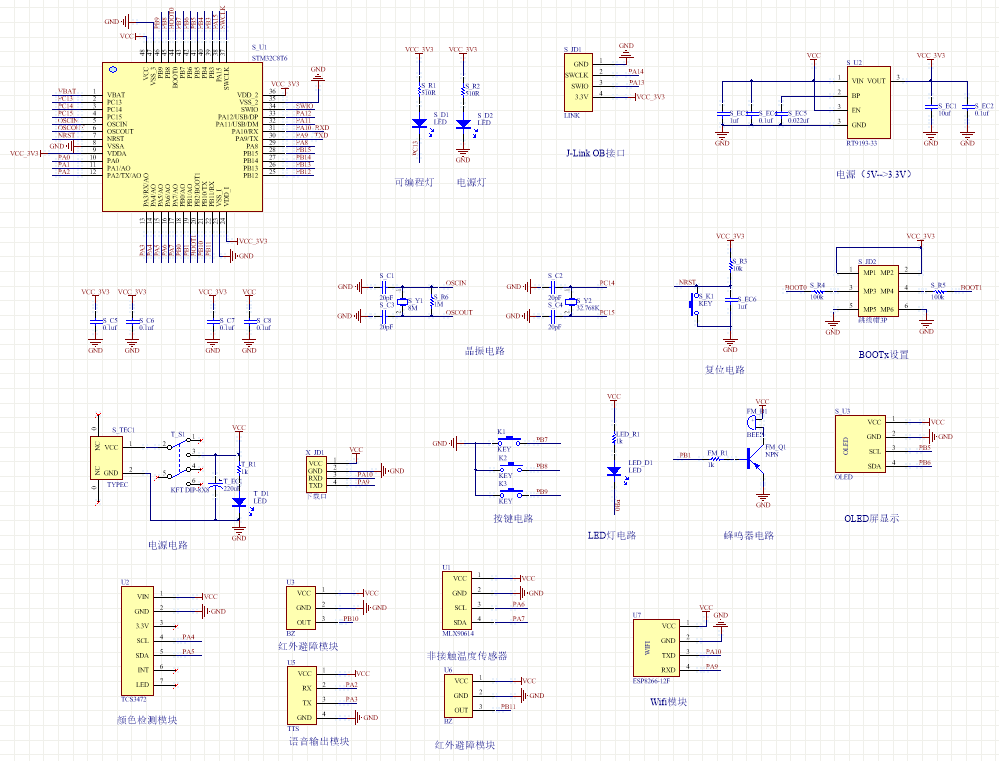
Task: Select the S_JD2 BOOT jumper header
Action: [x=879, y=290]
